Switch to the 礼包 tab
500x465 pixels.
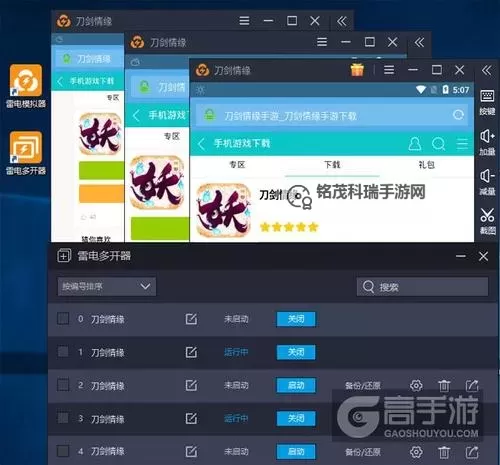(x=427, y=165)
